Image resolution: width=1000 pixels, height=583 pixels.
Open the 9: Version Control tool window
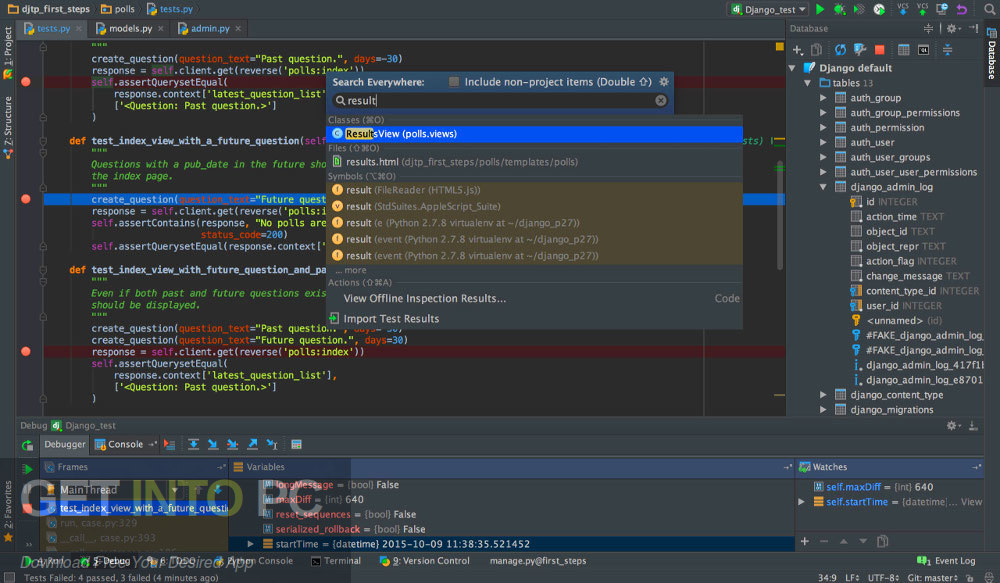coord(425,561)
